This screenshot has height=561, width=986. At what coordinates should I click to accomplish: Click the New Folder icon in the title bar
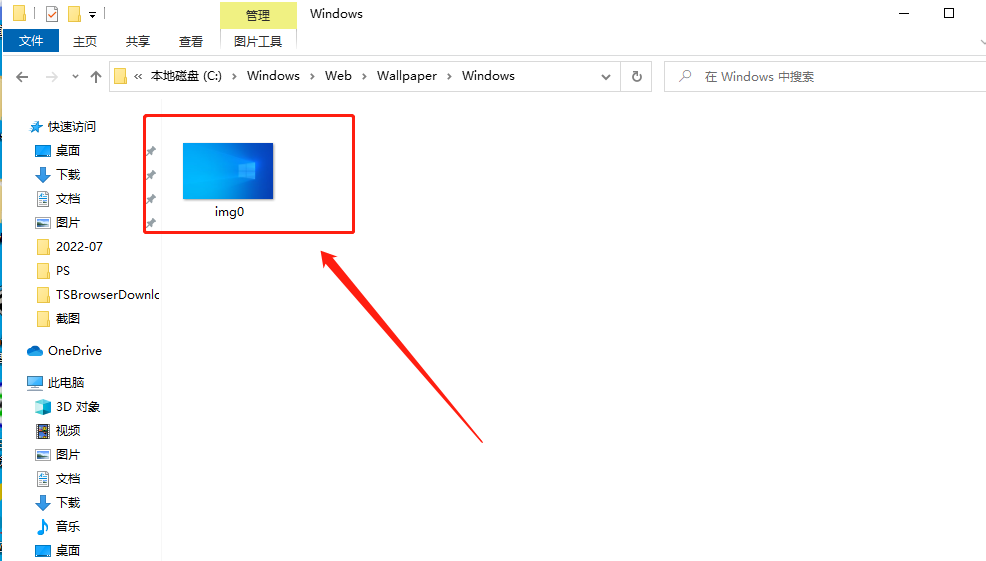74,14
